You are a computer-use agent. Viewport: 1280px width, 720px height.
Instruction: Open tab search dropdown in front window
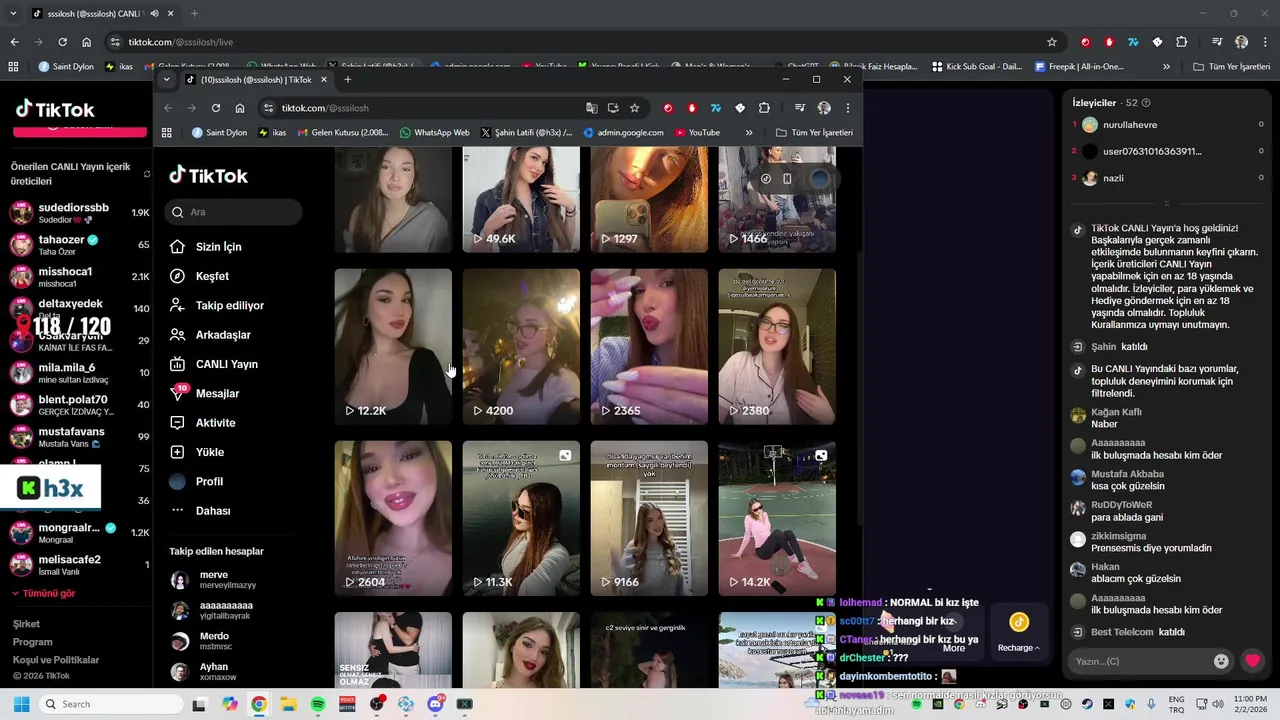[x=166, y=80]
